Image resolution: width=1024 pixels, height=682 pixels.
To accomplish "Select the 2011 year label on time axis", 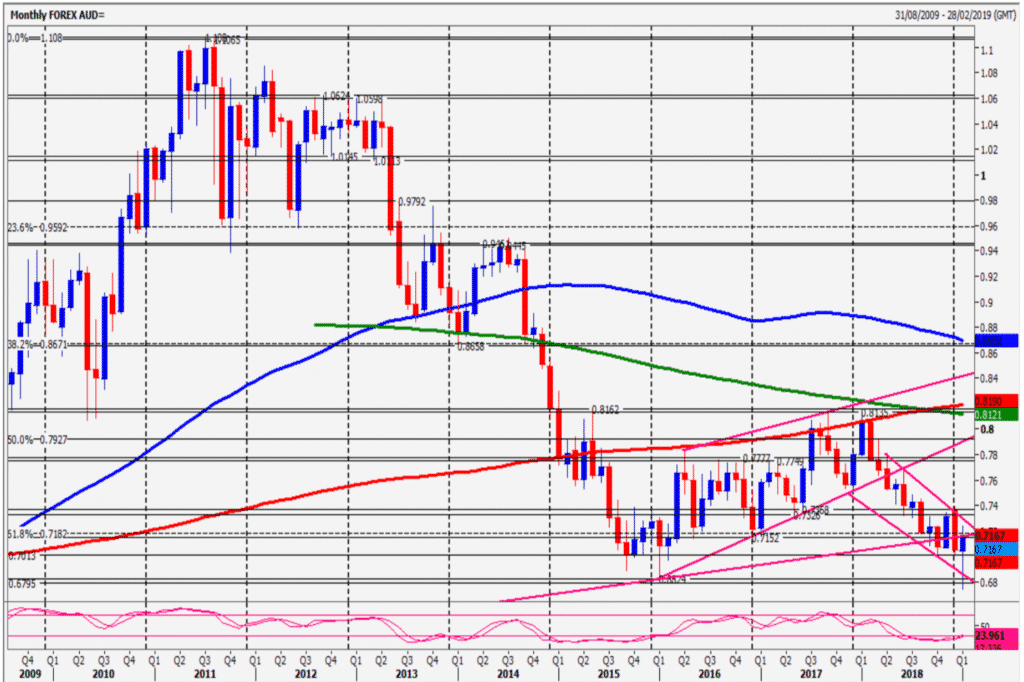I will click(204, 674).
